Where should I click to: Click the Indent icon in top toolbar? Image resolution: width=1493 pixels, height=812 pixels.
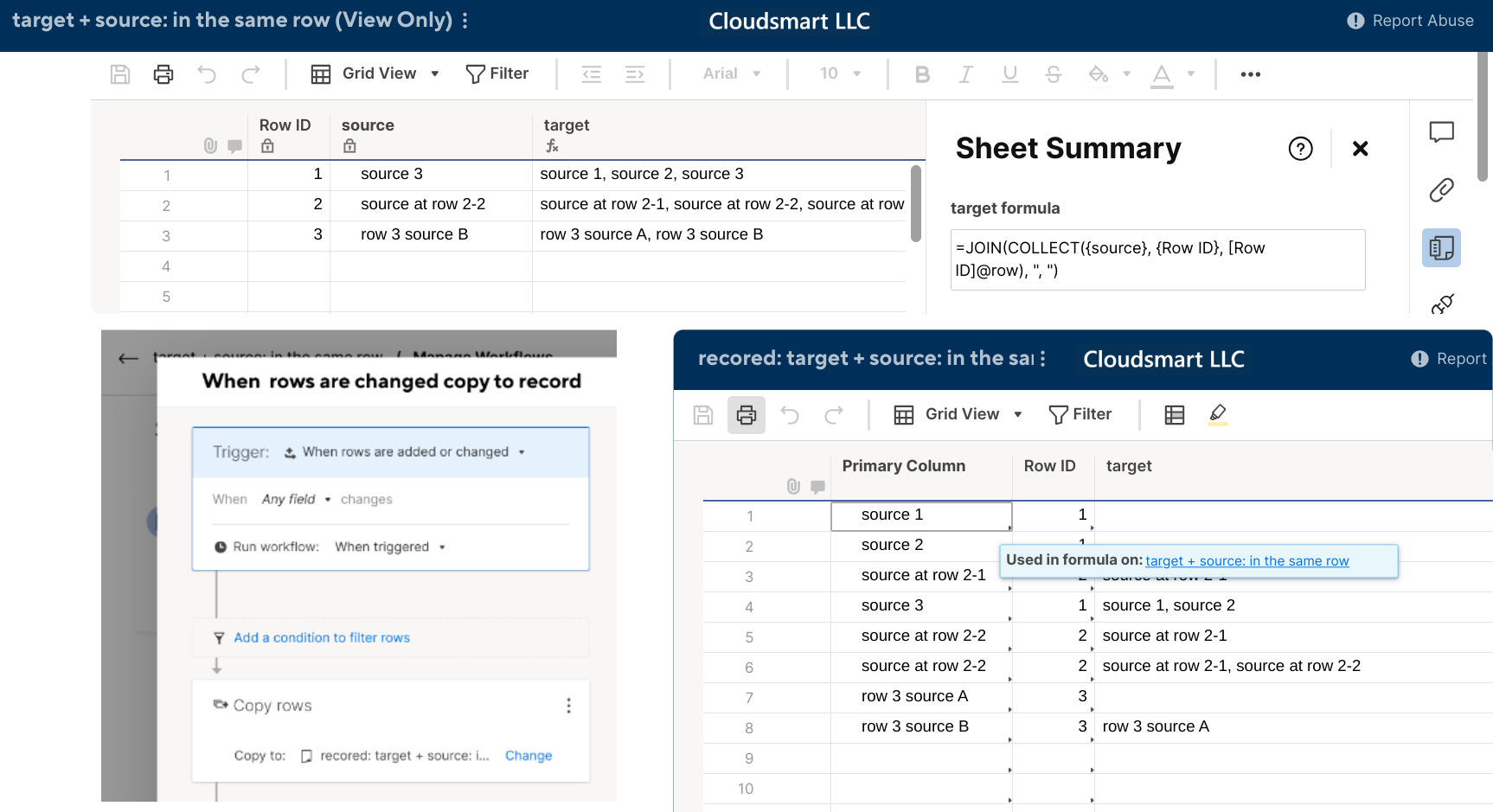pos(635,74)
